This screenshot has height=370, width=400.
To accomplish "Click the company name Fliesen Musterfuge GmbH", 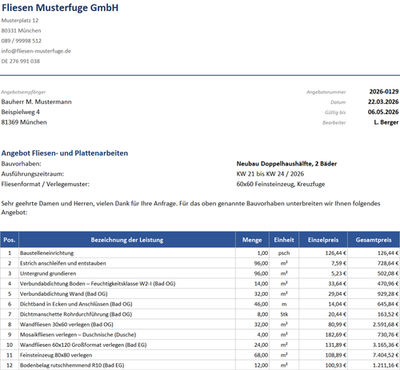I will [x=60, y=8].
